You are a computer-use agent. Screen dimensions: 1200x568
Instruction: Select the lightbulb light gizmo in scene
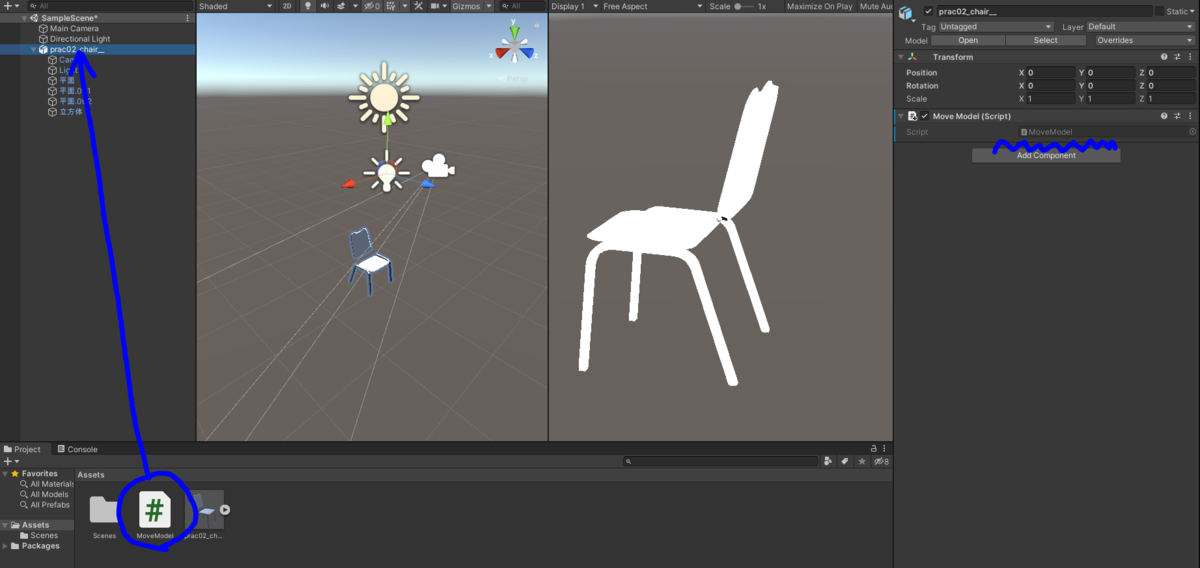click(x=386, y=173)
